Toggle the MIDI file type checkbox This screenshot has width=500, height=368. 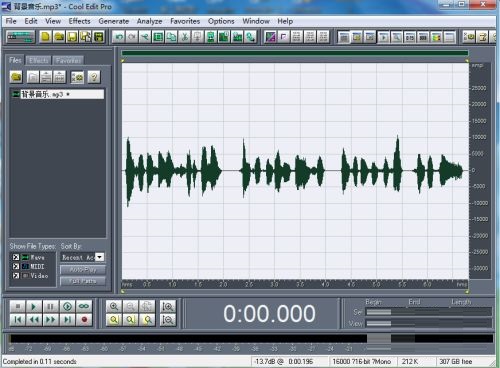pos(16,266)
